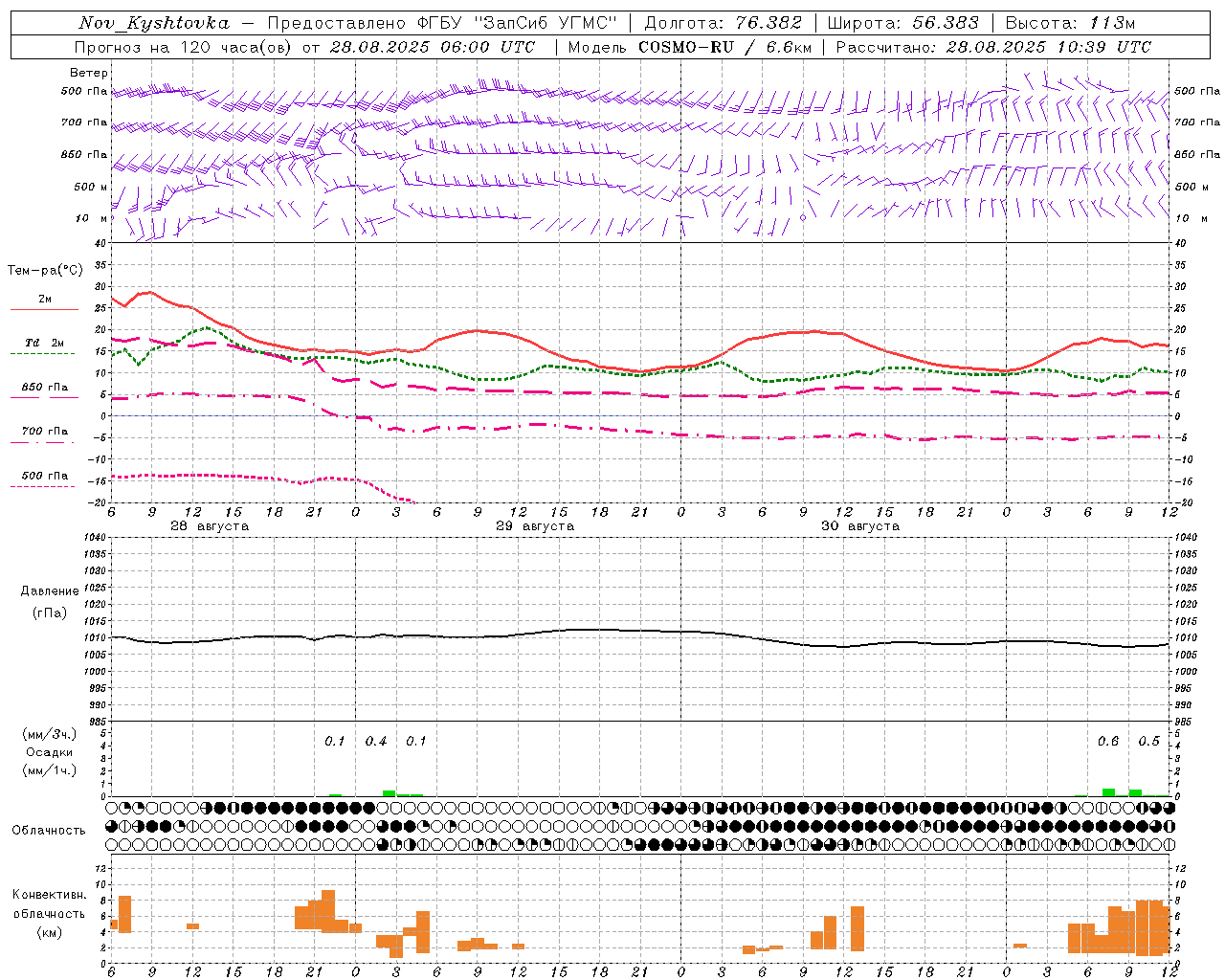
Task: Click the 'Рассчитано: 28.08.2025 10:39 UTC' timestamp
Action: click(992, 47)
